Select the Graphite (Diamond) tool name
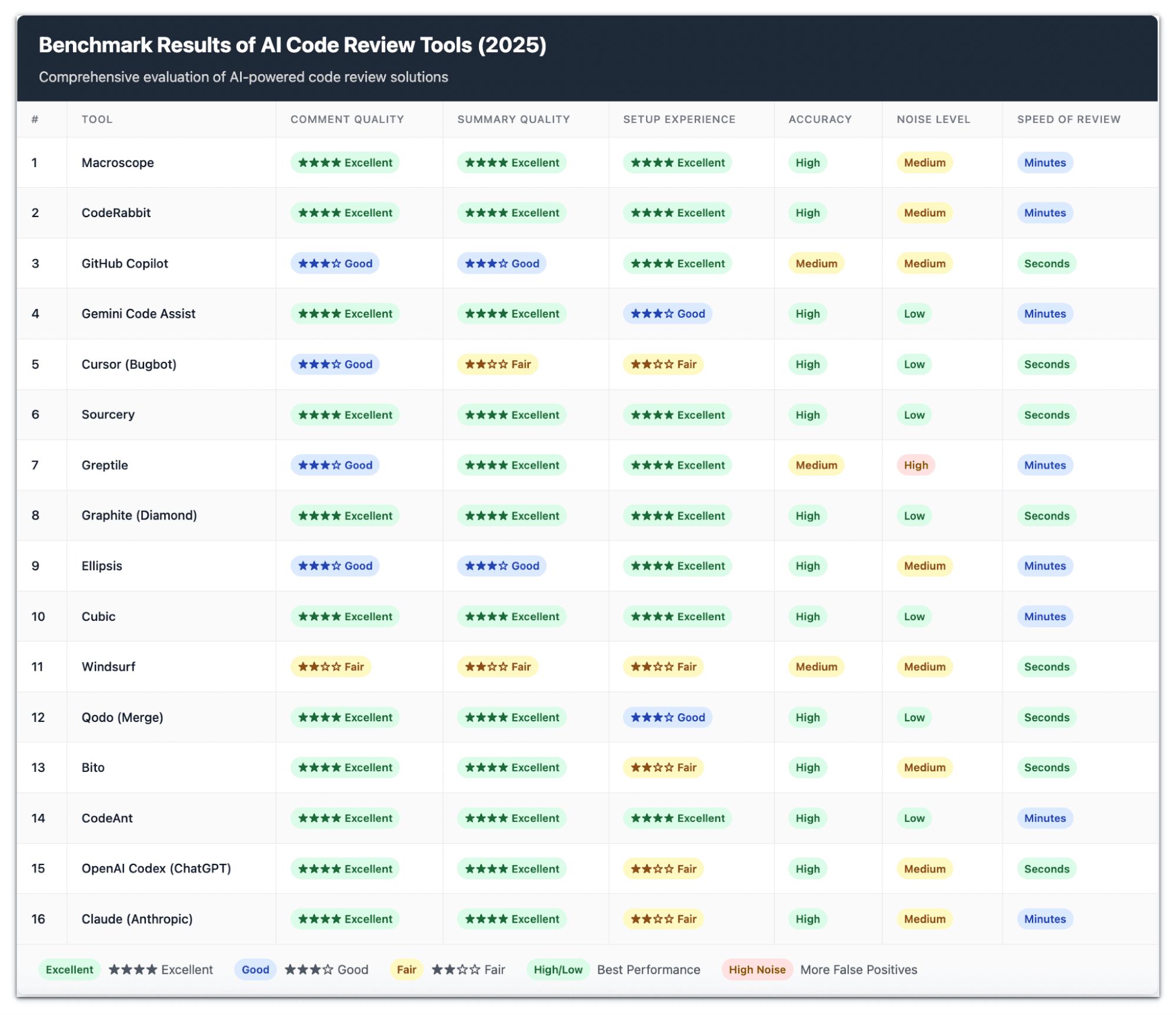Screen dimensions: 1176x1015 coord(139,515)
